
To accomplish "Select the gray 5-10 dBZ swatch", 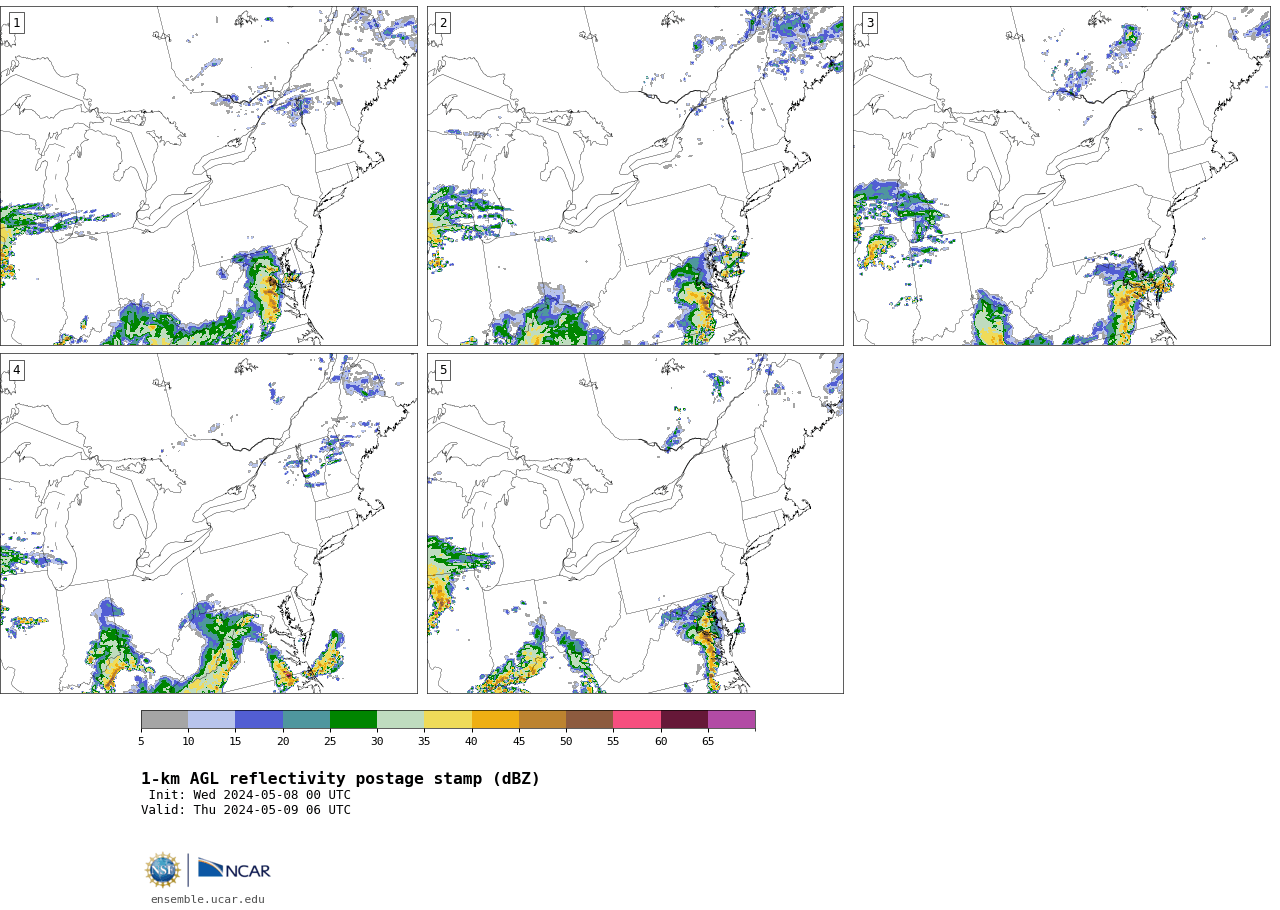I will pyautogui.click(x=164, y=720).
